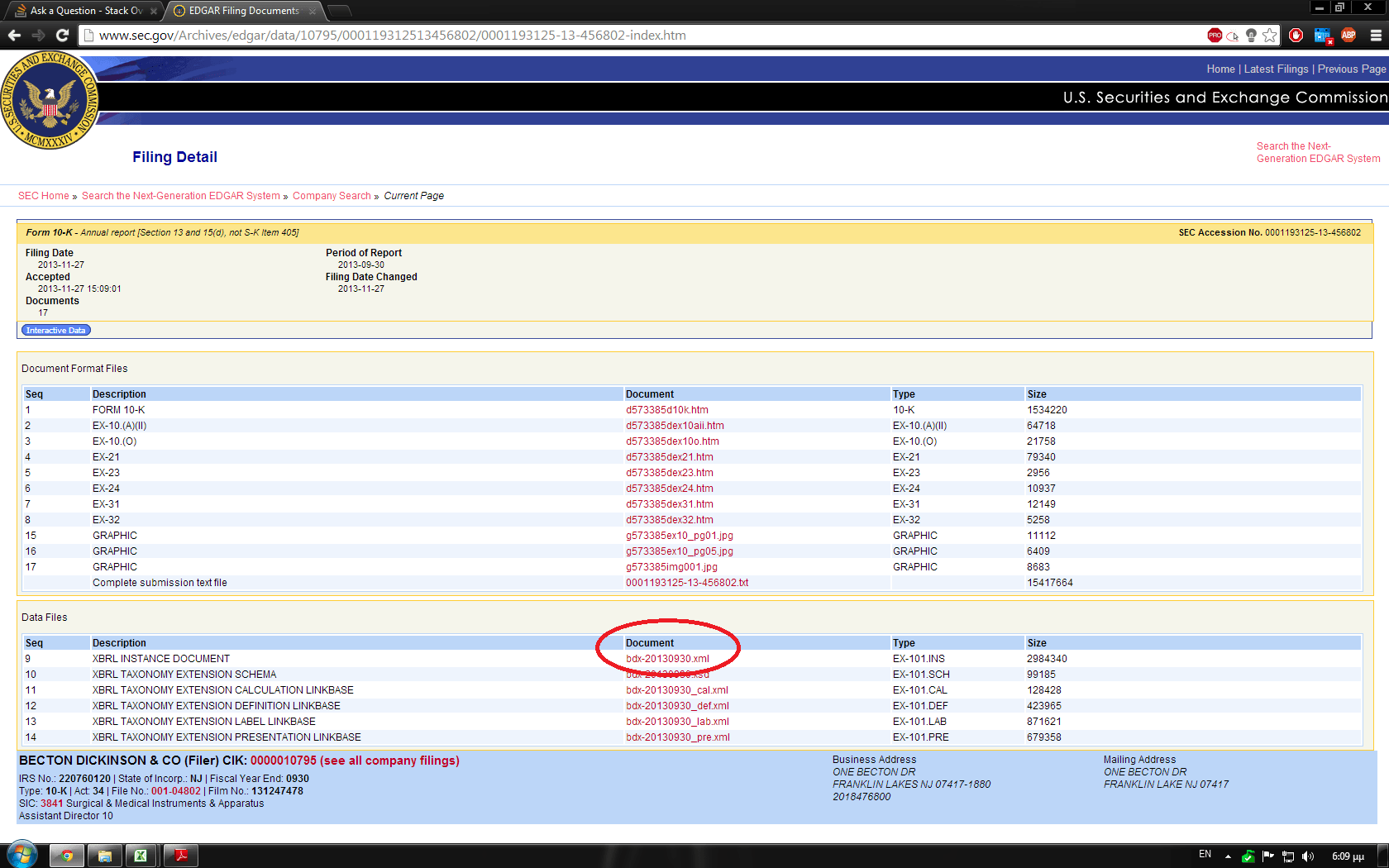Image resolution: width=1389 pixels, height=868 pixels.
Task: Open g573385ex10_pg01.jpg graphic
Action: (680, 536)
